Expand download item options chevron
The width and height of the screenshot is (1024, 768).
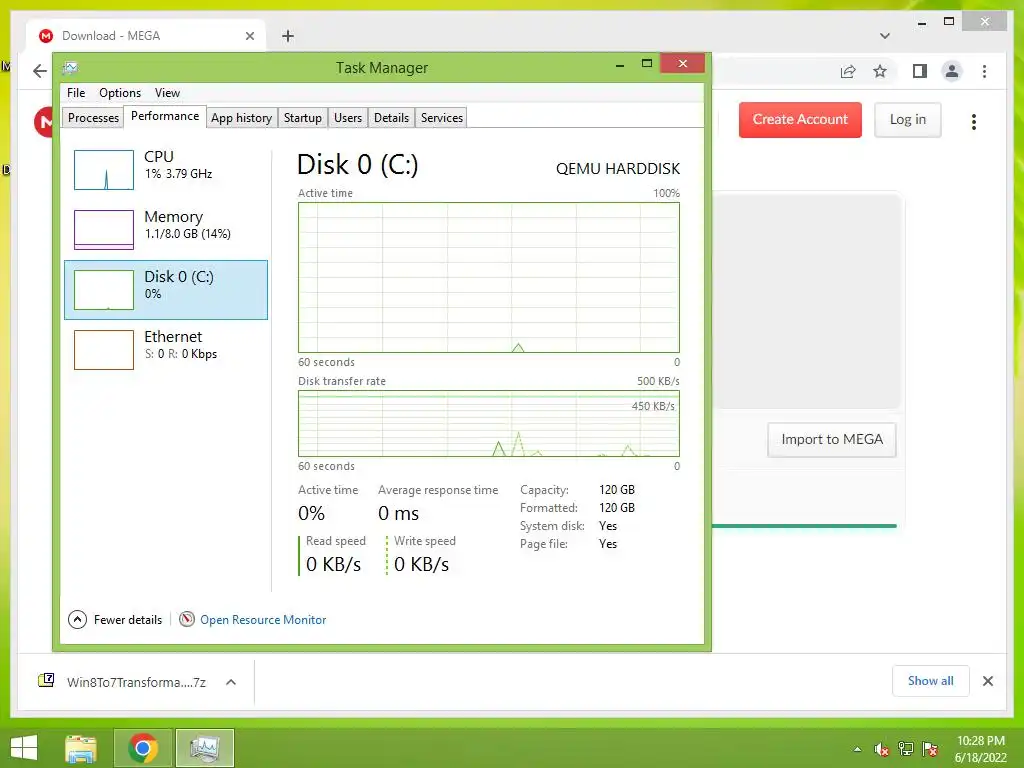[231, 682]
